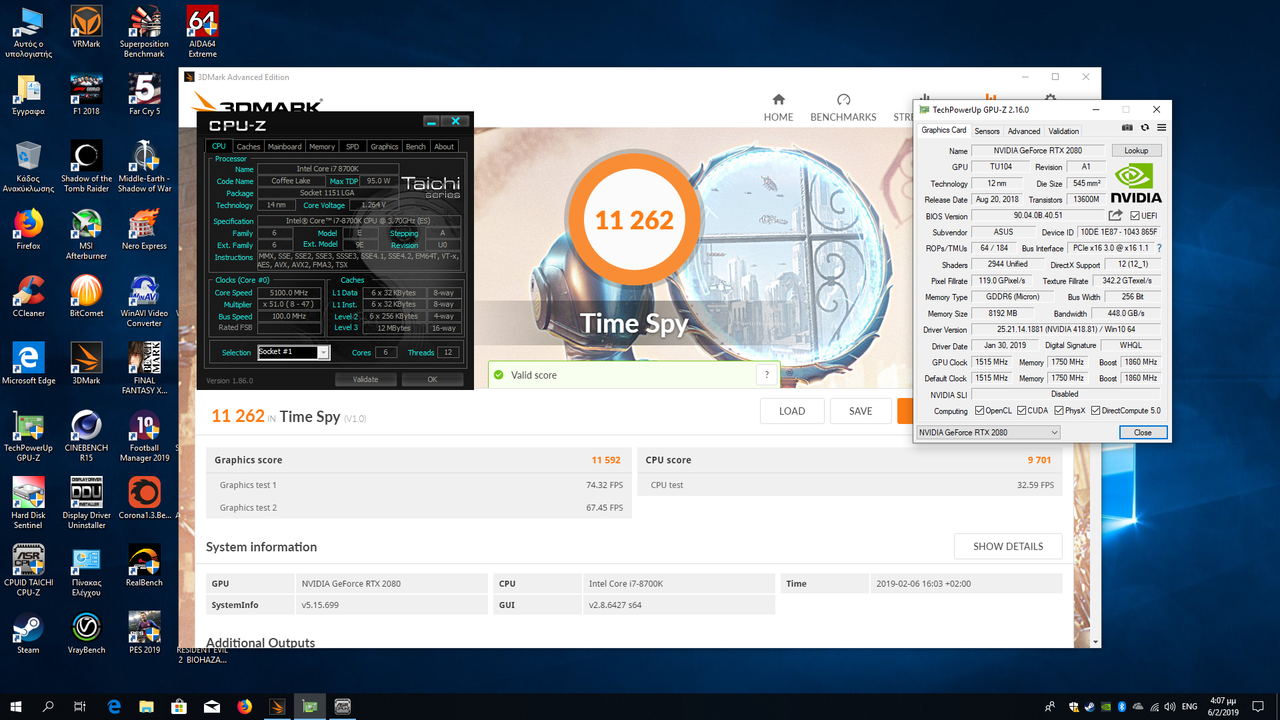Open File Explorer from the taskbar
1280x720 pixels.
pos(146,706)
